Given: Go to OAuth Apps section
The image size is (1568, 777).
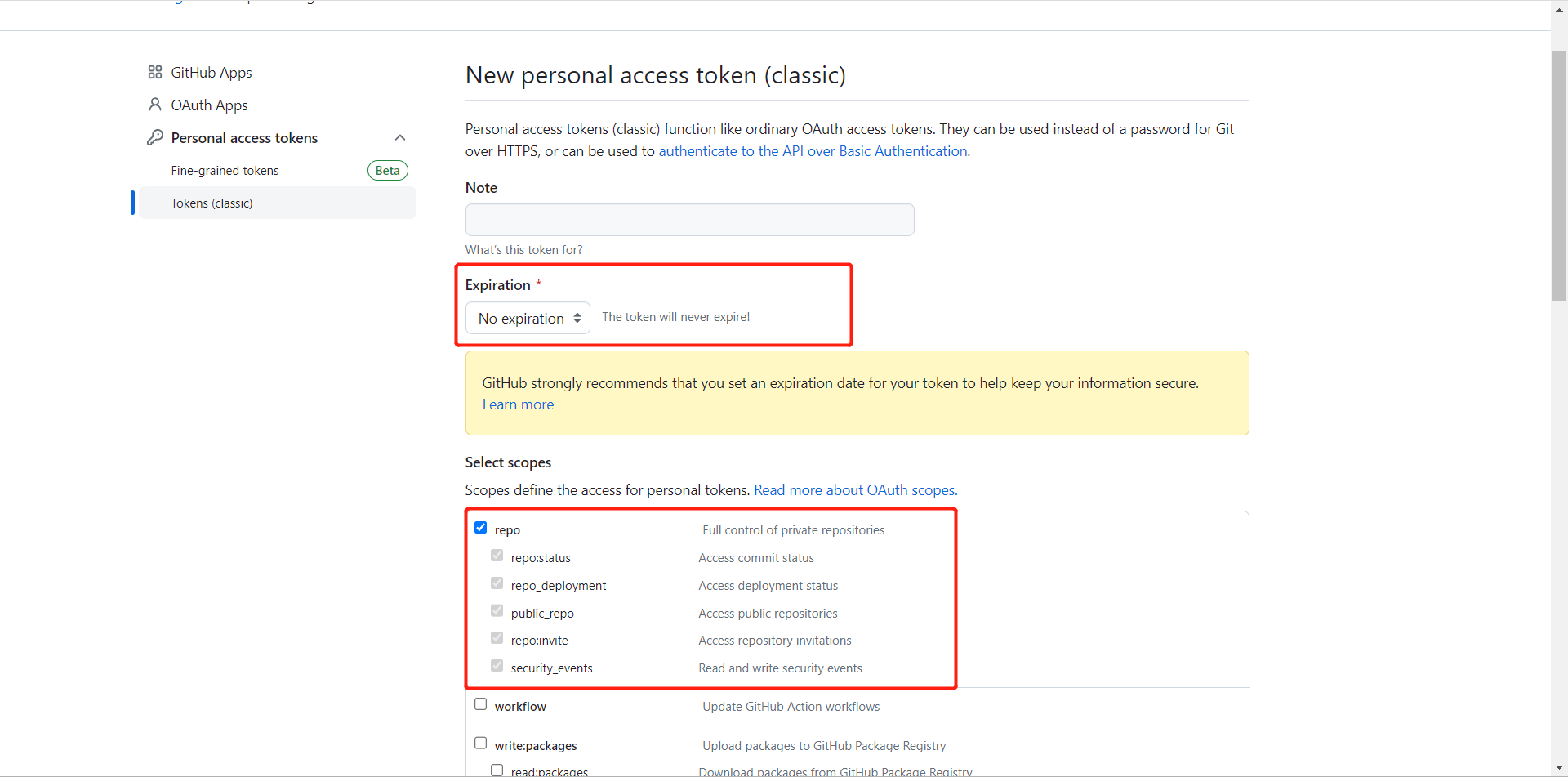Looking at the screenshot, I should (209, 105).
